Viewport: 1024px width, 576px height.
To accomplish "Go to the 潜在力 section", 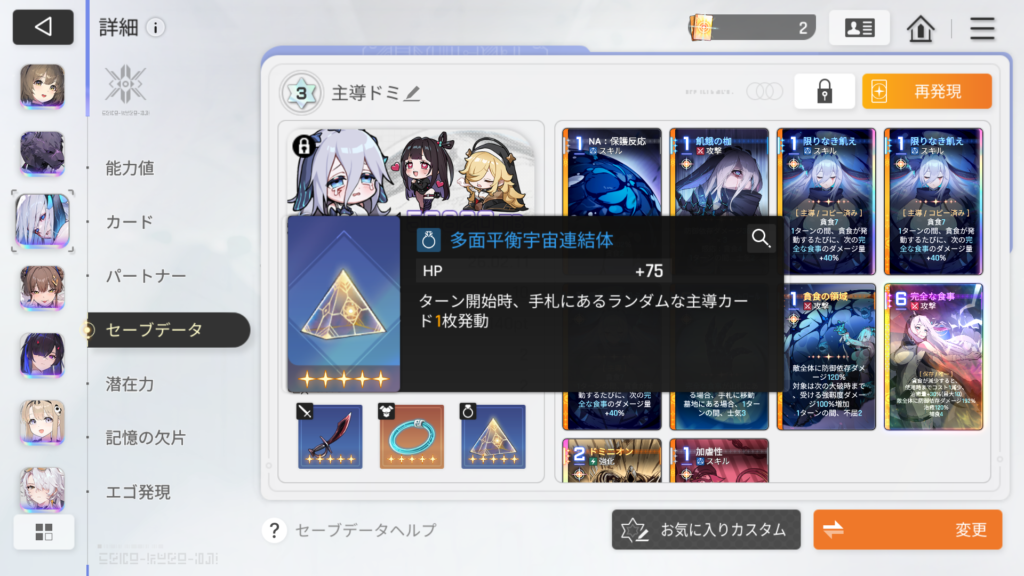I will coord(130,384).
